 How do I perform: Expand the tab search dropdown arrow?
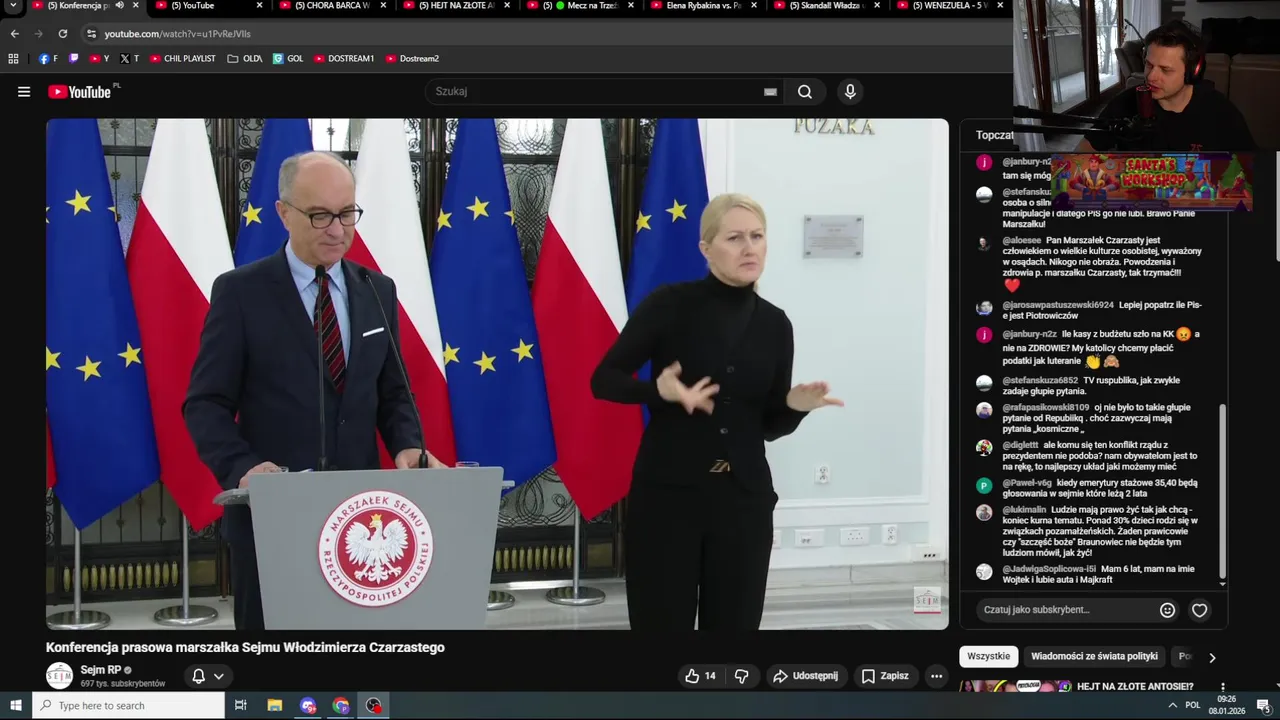[x=14, y=6]
